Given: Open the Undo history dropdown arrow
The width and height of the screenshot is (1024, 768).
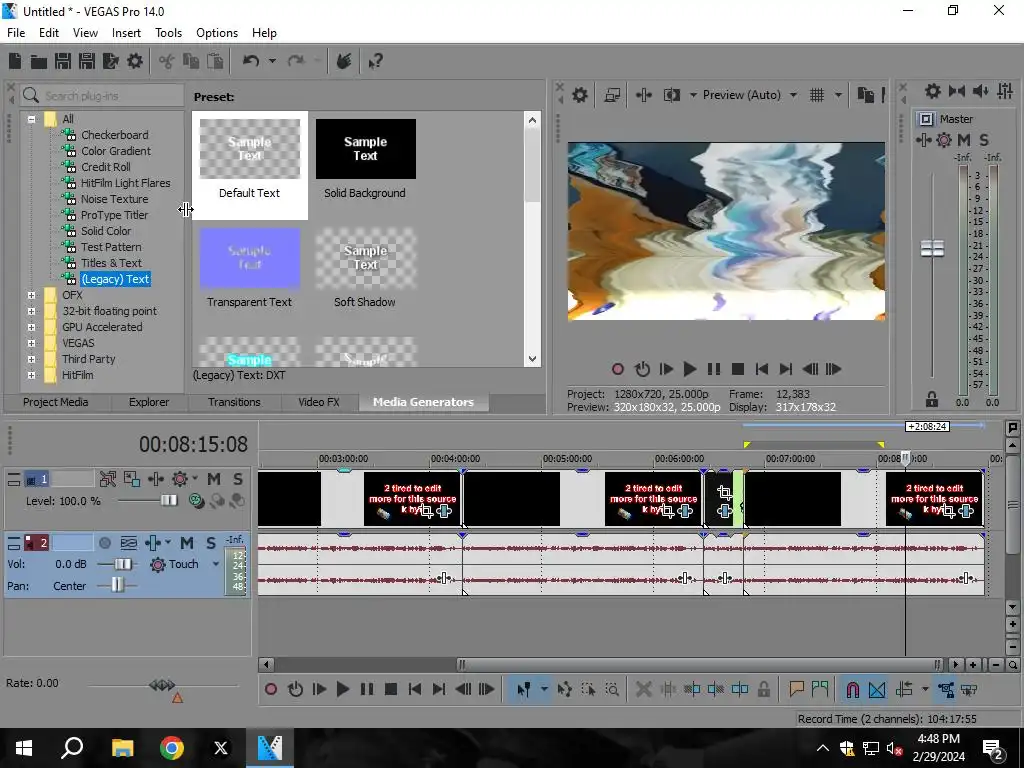Looking at the screenshot, I should [272, 61].
